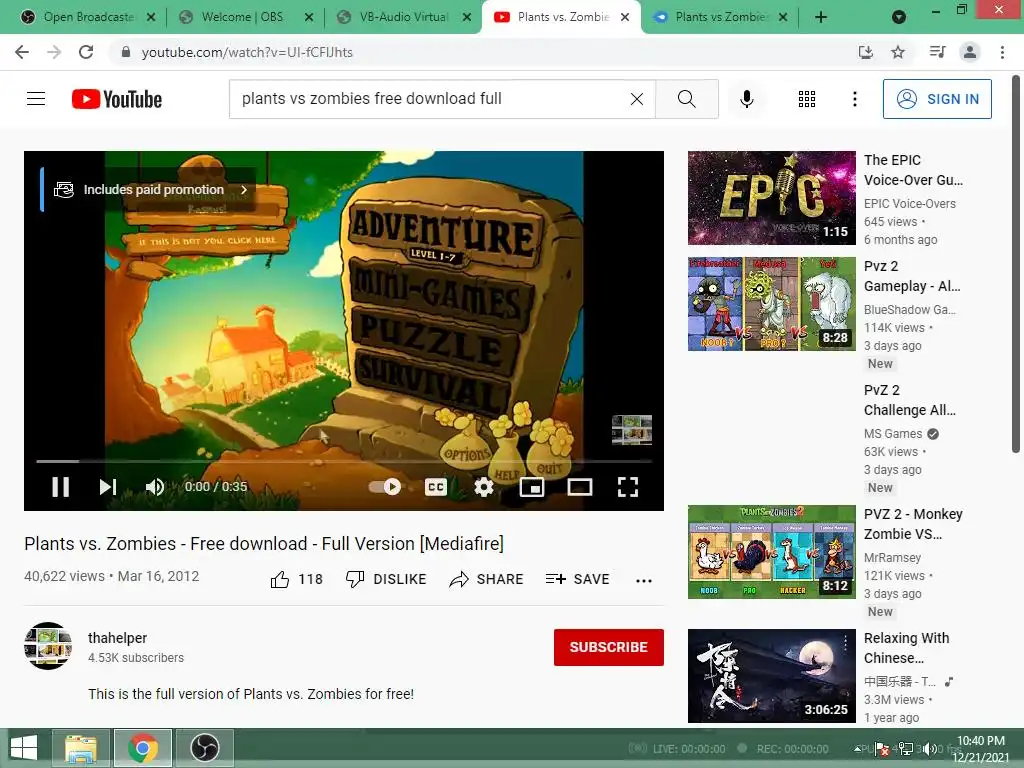Click the SIGN IN button
Screen dimensions: 1024x768
[937, 99]
